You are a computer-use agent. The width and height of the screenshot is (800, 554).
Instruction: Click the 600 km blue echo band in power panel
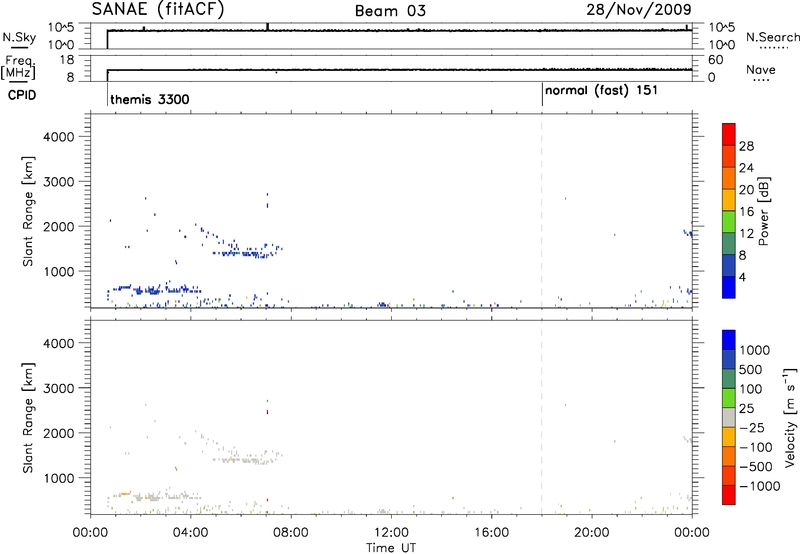click(158, 290)
